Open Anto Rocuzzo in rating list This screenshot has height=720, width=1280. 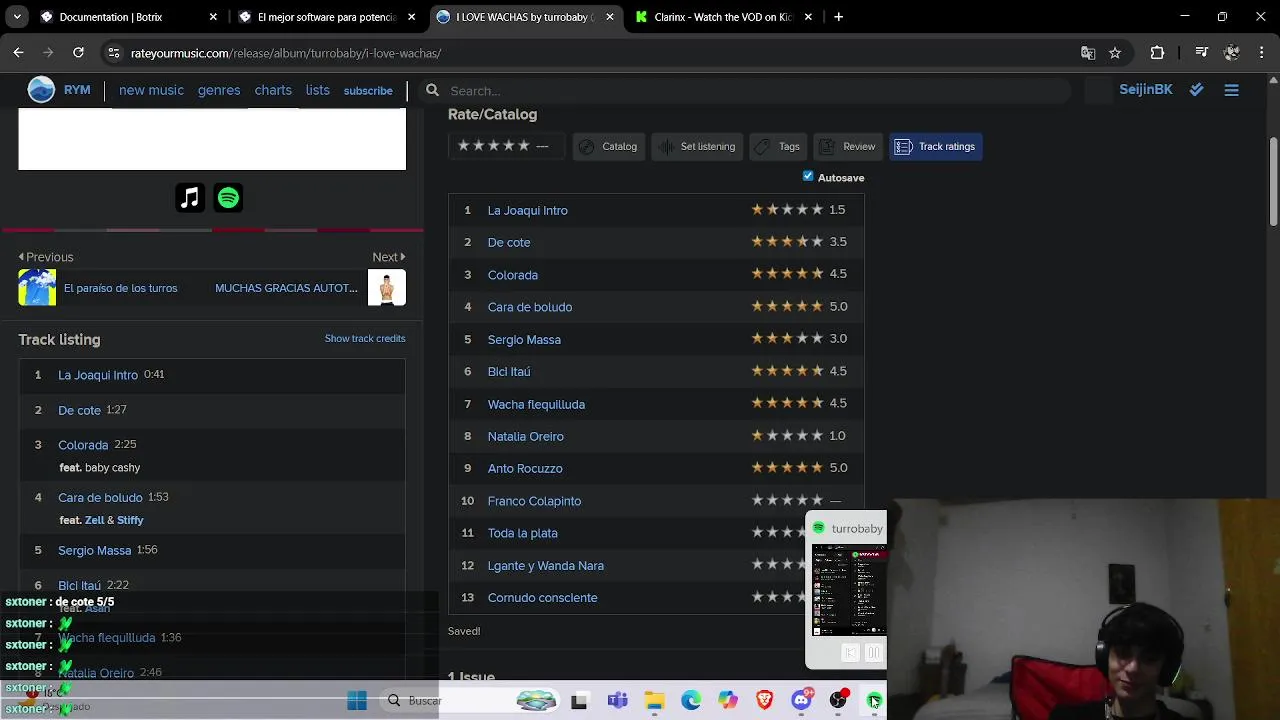pos(525,468)
